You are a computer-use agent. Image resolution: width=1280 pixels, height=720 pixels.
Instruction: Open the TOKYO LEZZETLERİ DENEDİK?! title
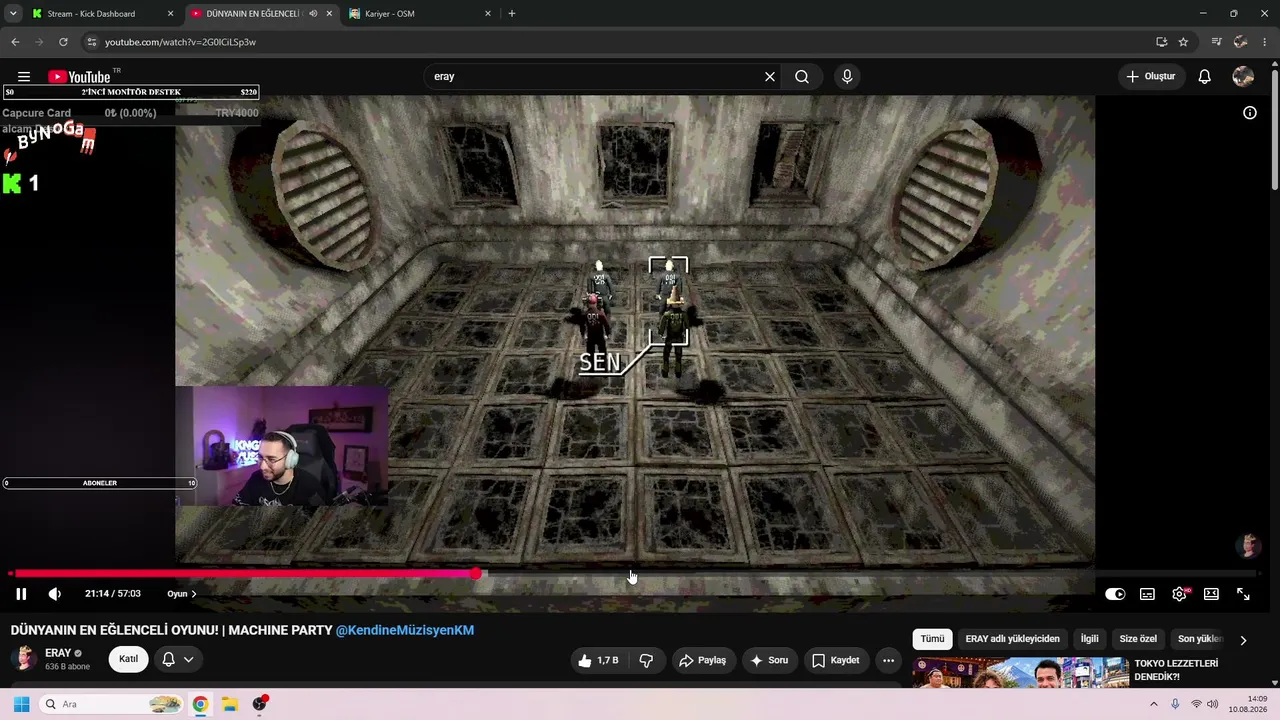(x=1176, y=670)
